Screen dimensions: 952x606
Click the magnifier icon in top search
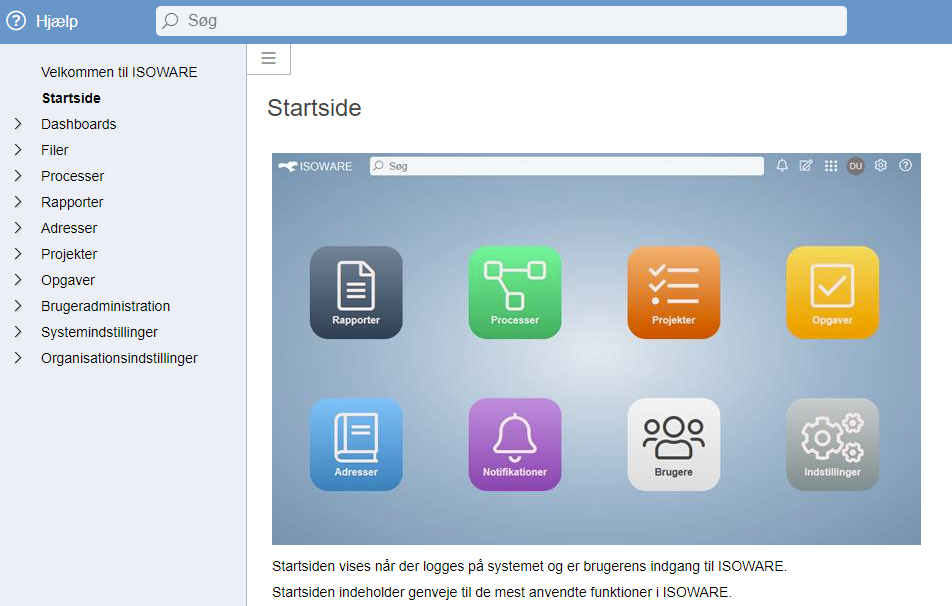point(171,21)
